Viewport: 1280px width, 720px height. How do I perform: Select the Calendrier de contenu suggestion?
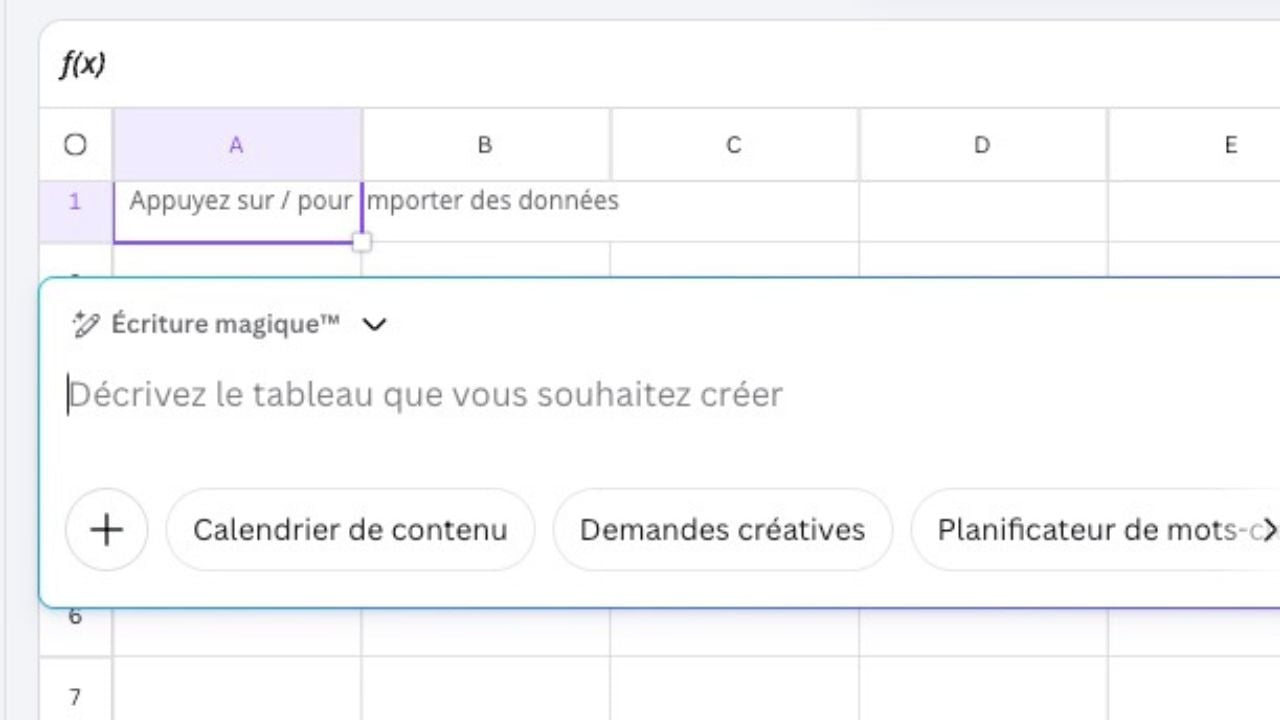(350, 530)
